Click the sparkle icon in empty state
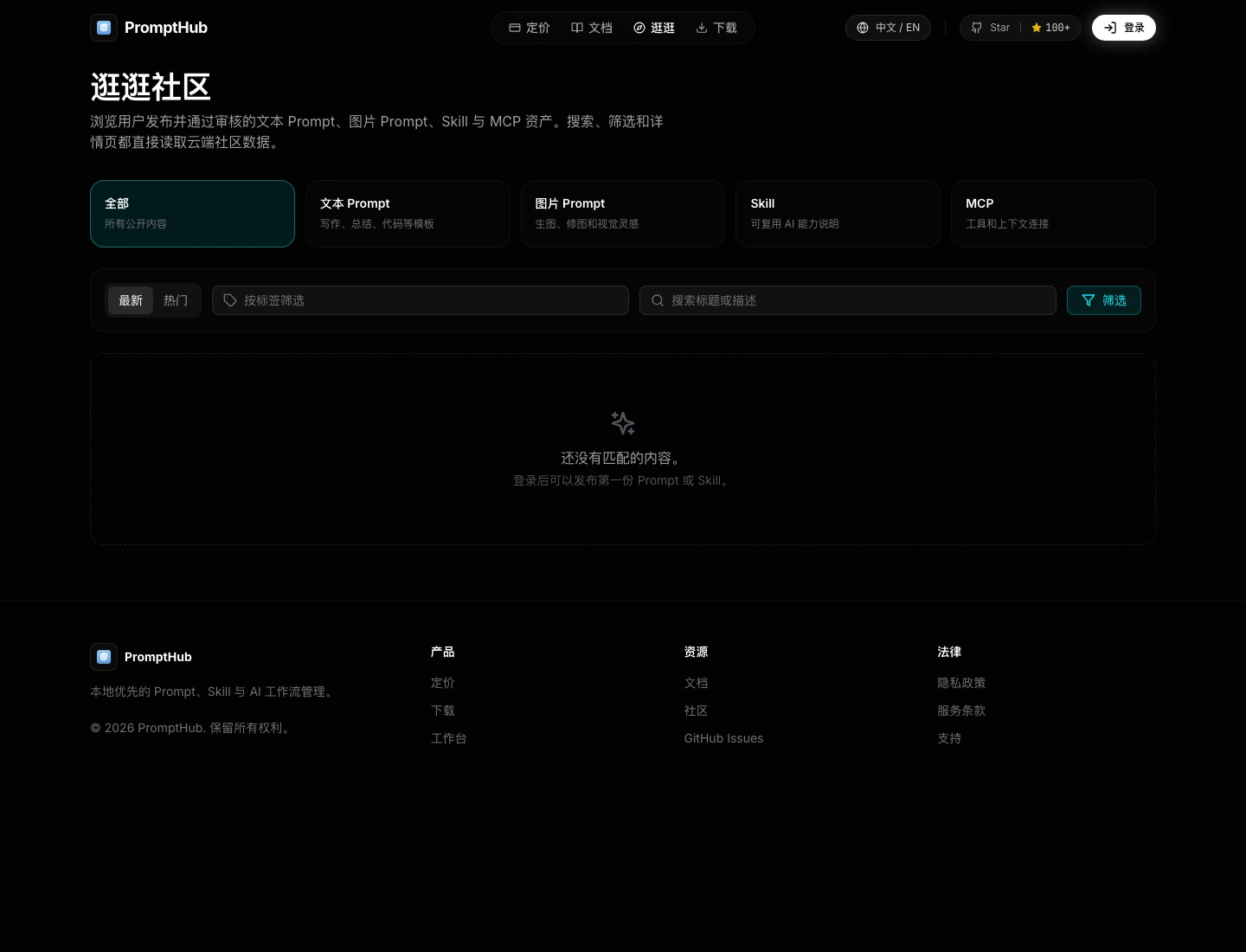 [x=623, y=423]
